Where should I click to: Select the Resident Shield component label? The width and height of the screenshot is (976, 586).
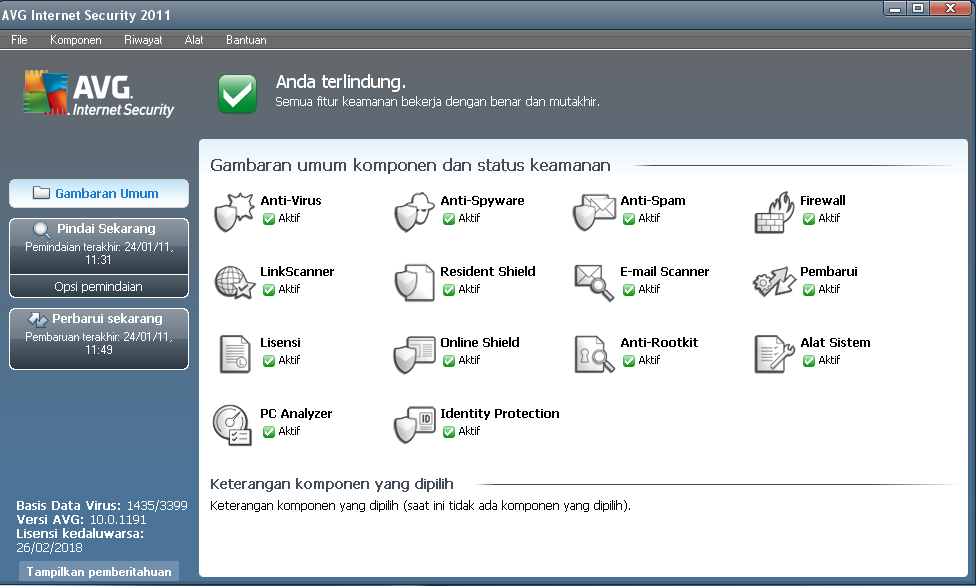[x=487, y=272]
